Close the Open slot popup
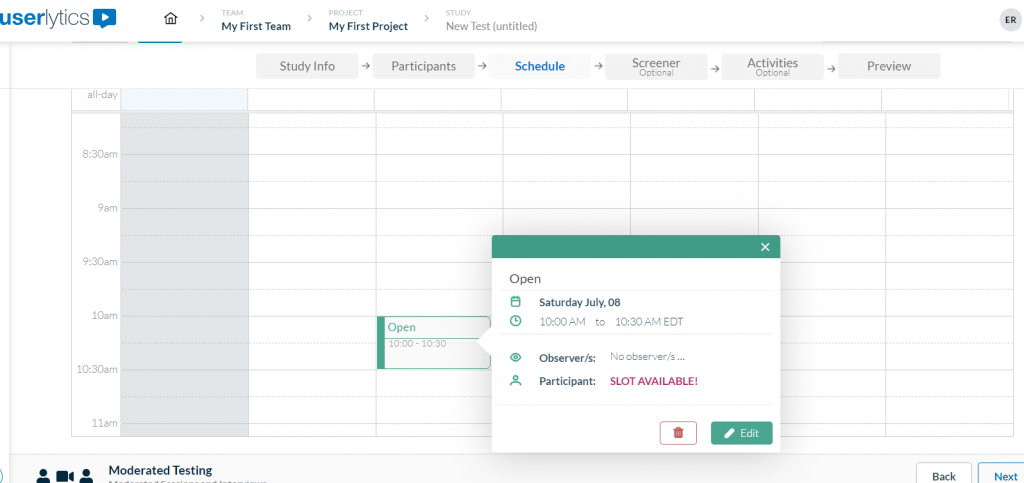 click(x=765, y=247)
